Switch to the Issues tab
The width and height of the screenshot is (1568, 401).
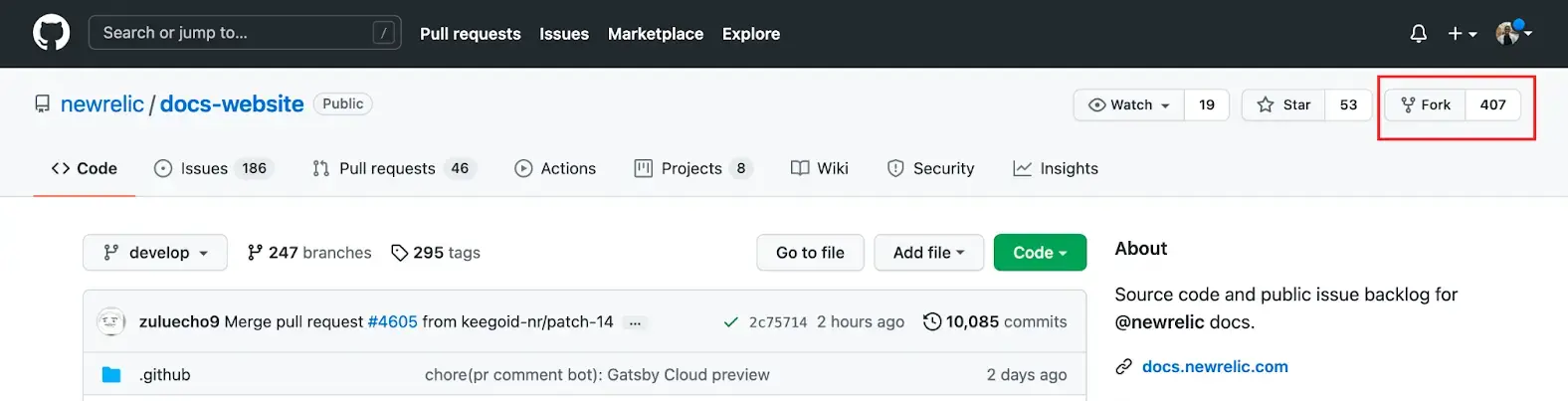[204, 168]
